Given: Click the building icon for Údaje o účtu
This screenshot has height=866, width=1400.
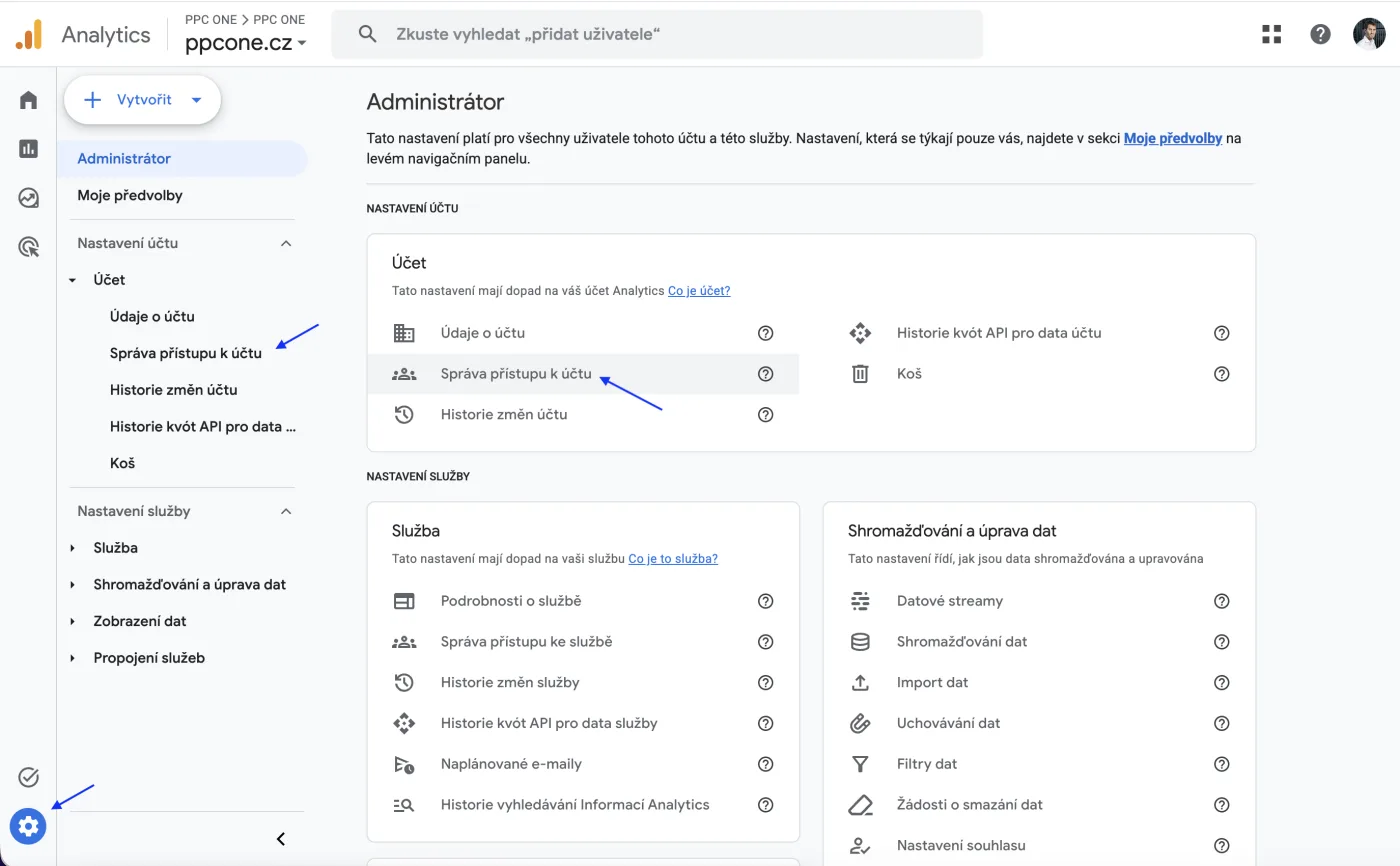Looking at the screenshot, I should (x=404, y=333).
